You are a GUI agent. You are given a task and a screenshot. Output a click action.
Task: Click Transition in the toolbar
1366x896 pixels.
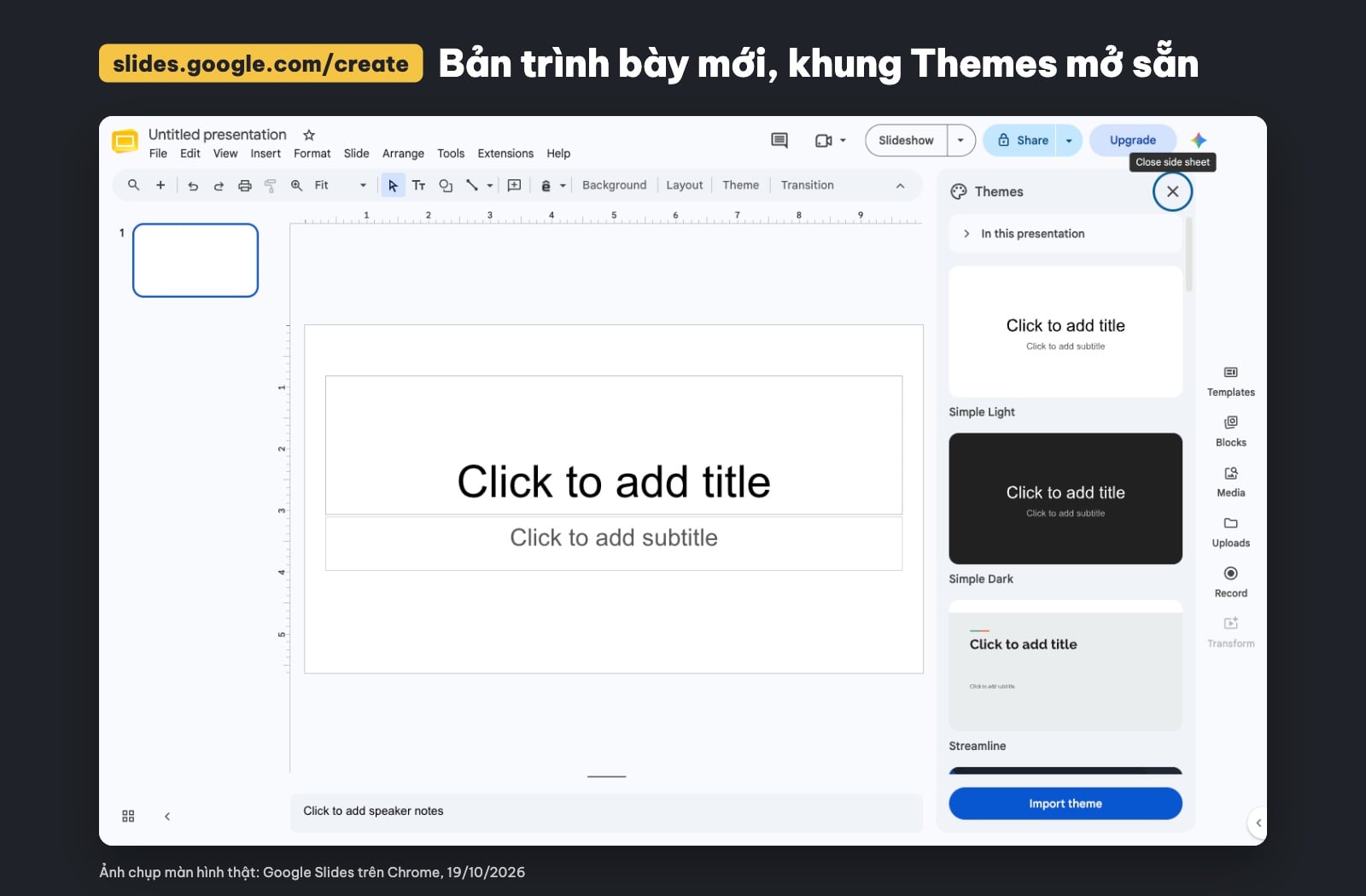click(807, 185)
